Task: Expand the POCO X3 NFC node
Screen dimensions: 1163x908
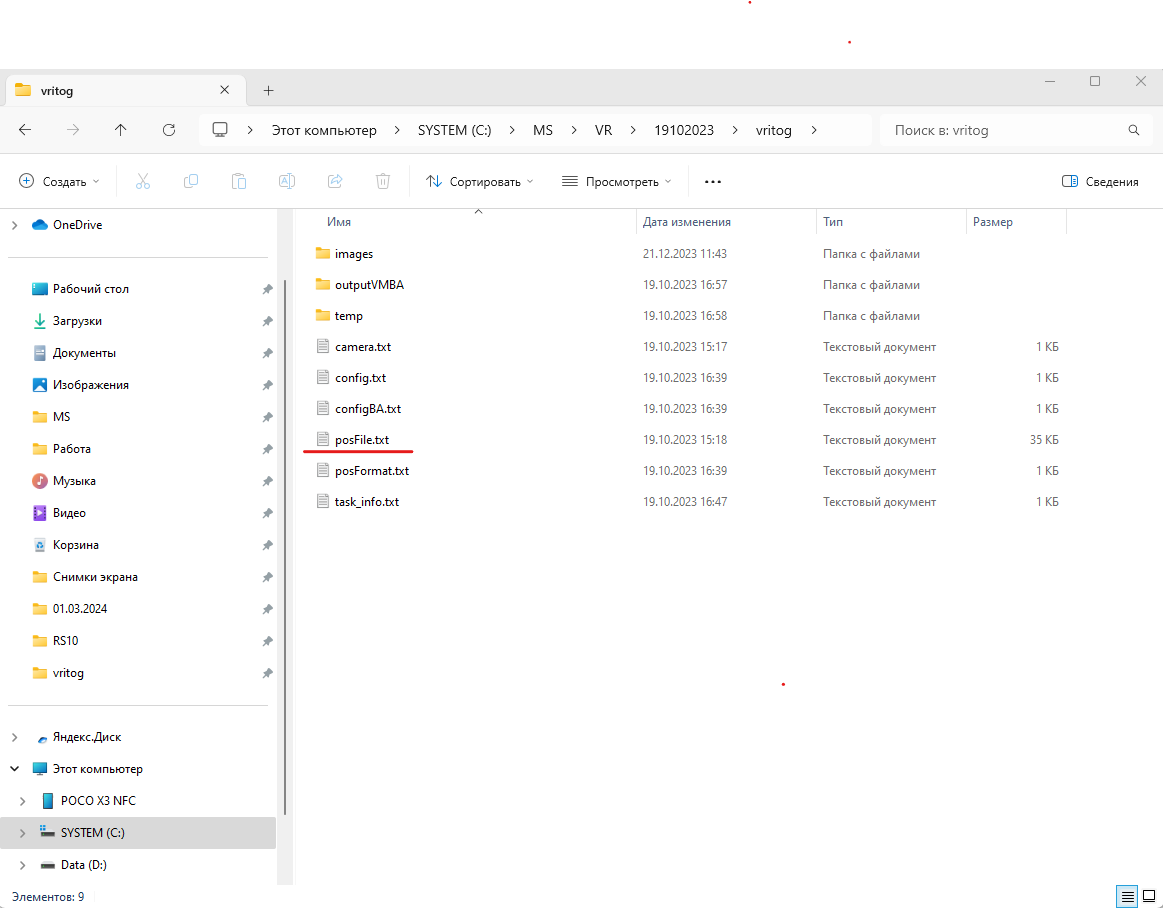Action: [x=22, y=801]
